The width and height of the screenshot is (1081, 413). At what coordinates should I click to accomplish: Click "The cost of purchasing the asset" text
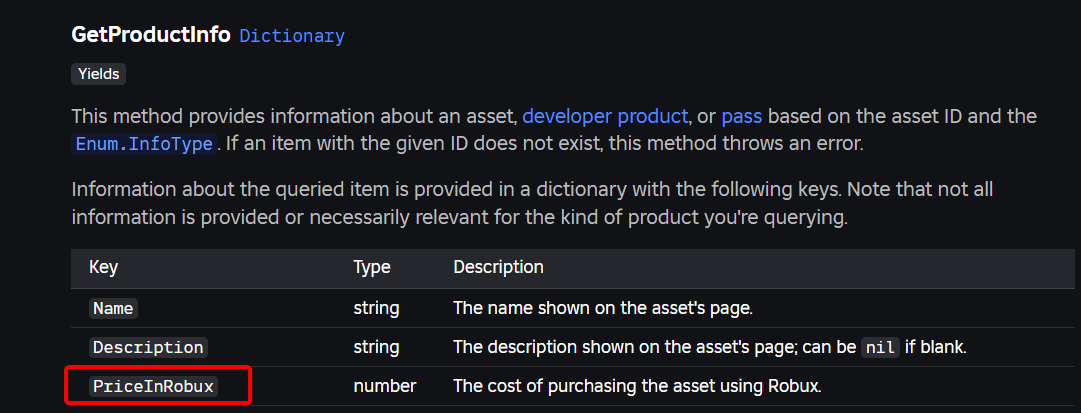pyautogui.click(x=637, y=386)
